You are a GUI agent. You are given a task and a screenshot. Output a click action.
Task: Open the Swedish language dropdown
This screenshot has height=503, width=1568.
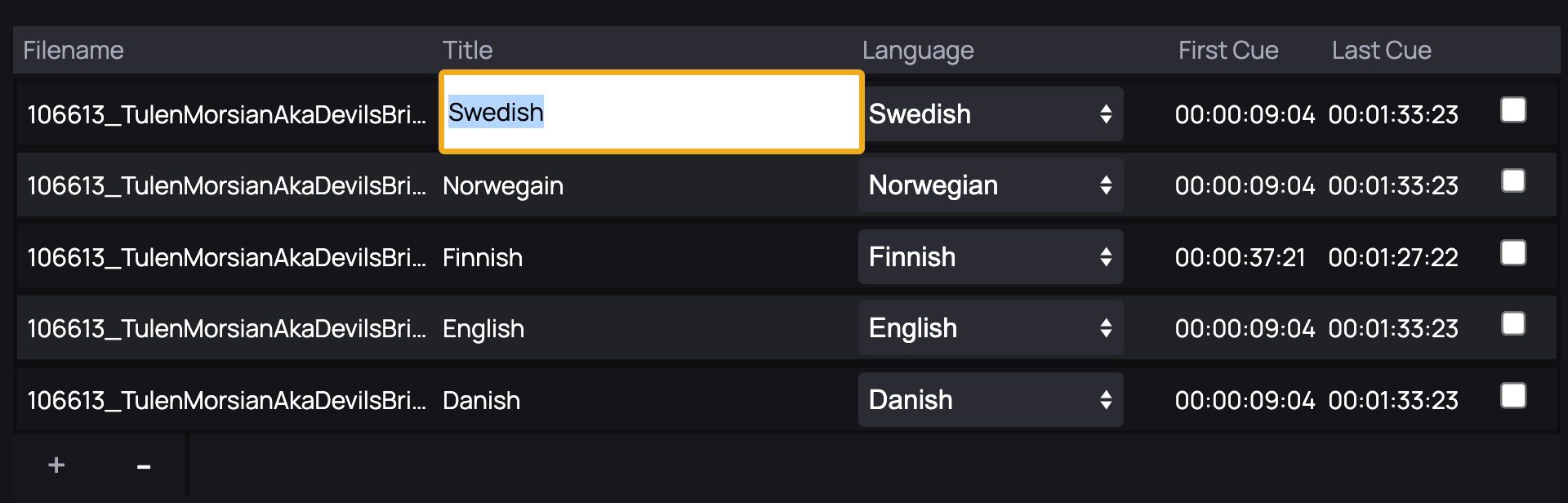(990, 114)
